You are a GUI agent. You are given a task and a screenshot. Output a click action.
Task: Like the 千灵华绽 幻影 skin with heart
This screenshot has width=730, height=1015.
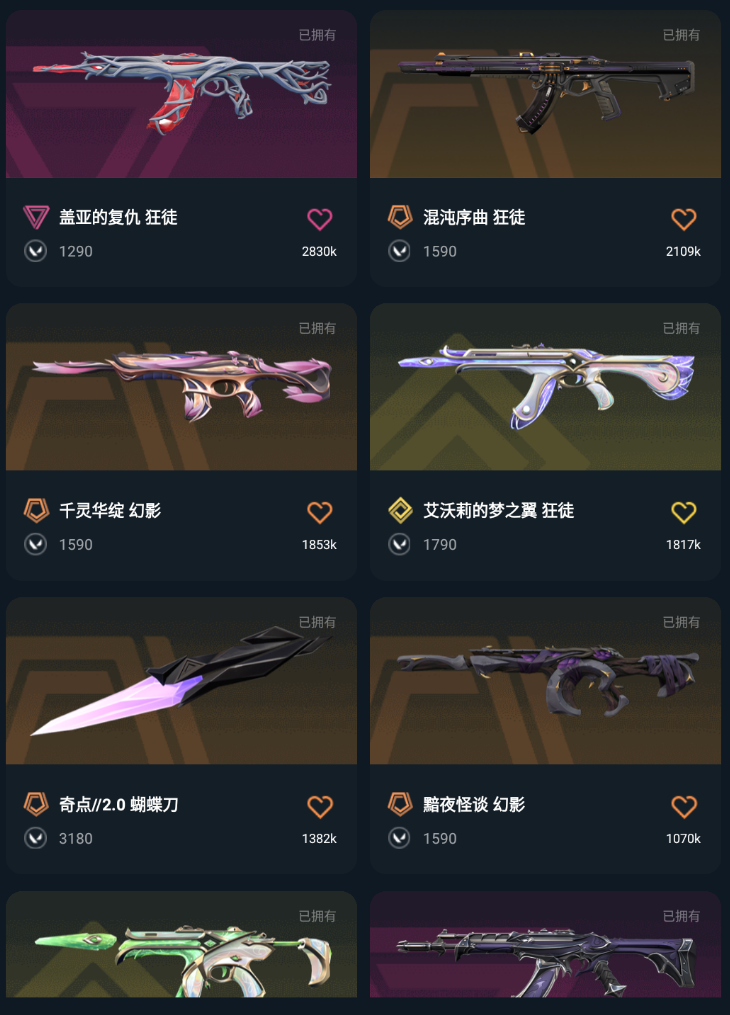coord(319,512)
